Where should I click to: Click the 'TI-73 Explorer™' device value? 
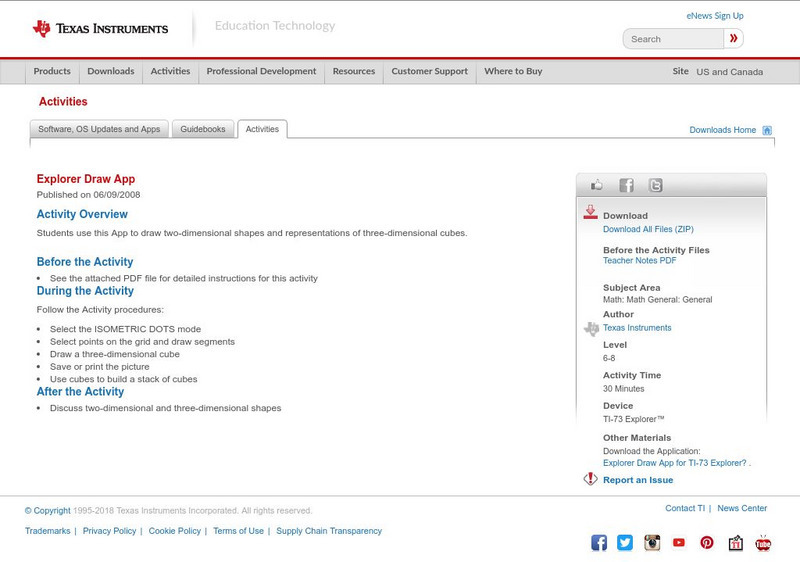click(634, 419)
